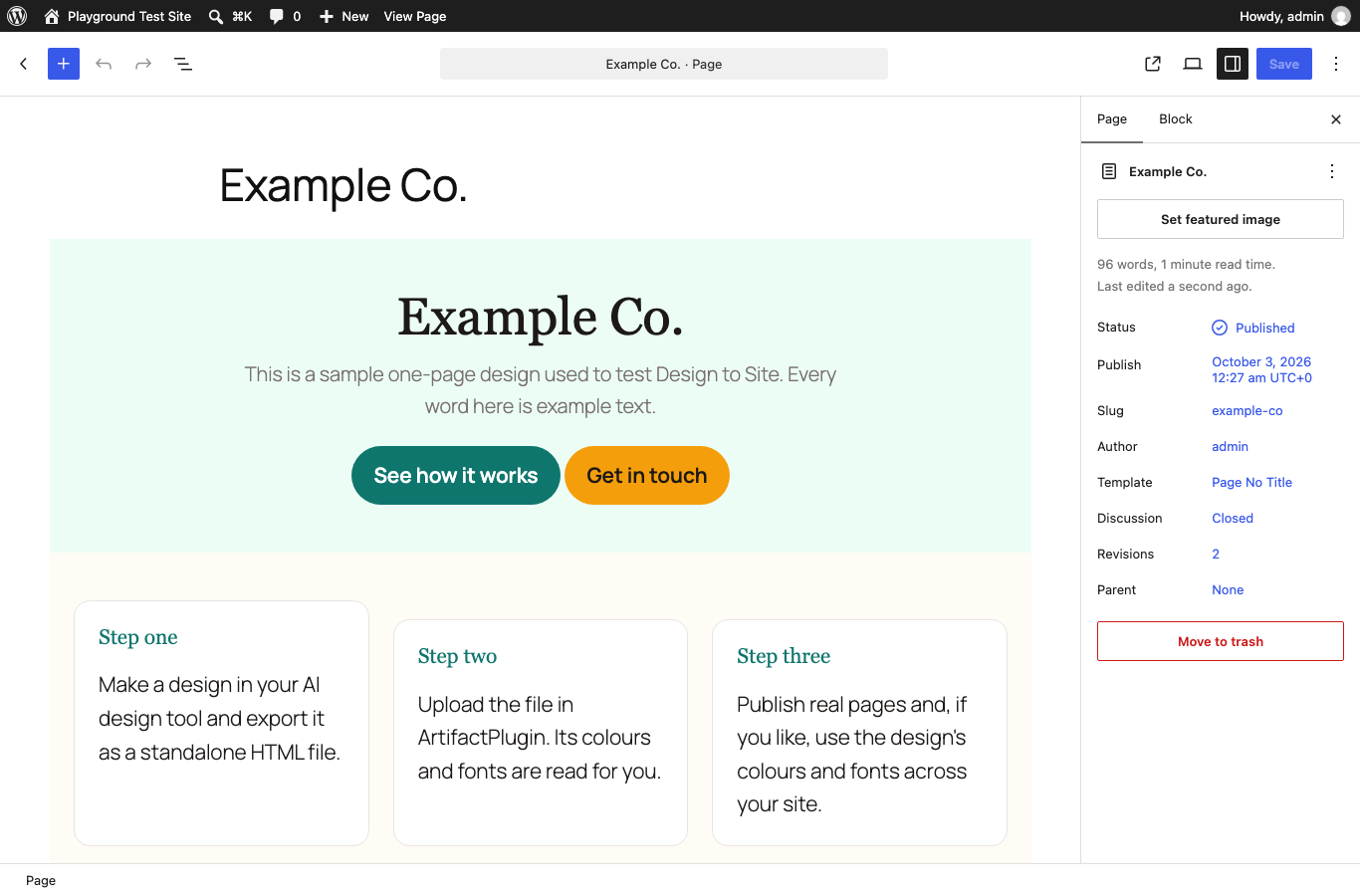
Task: View page in new tab icon
Action: pos(1153,64)
